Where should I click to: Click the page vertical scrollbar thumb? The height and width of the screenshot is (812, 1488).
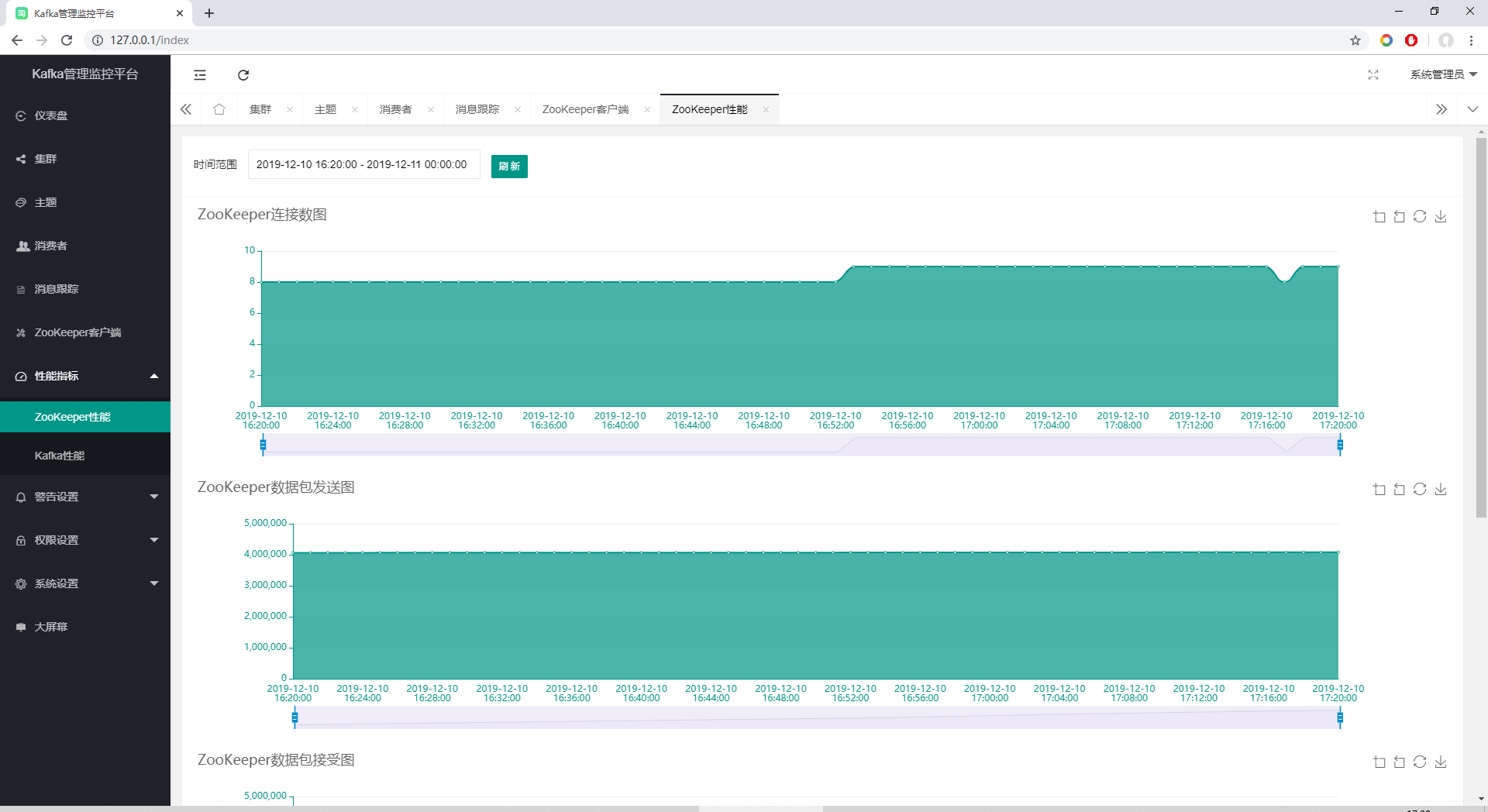(x=1481, y=327)
